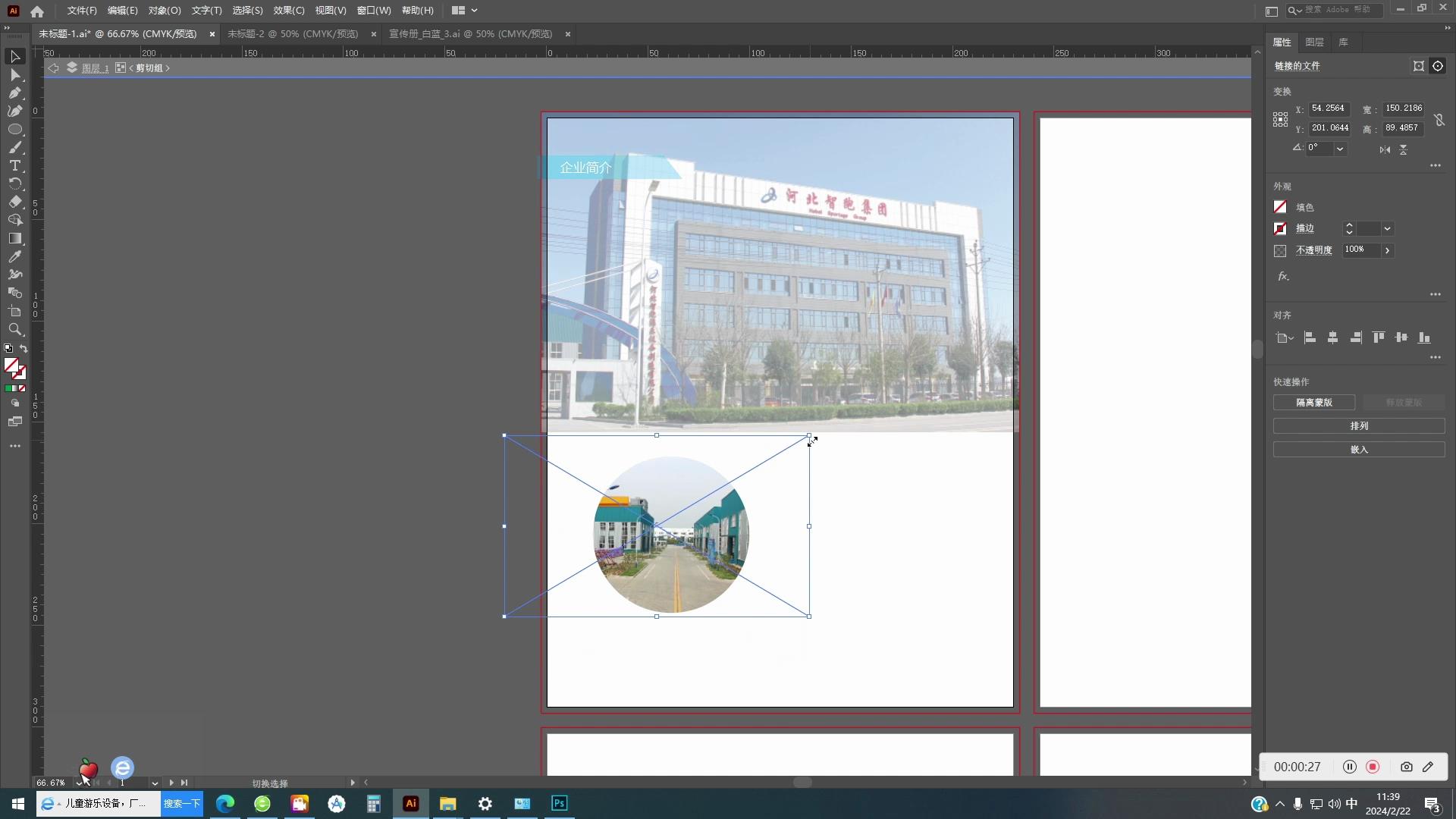This screenshot has height=819, width=1456.
Task: Toggle edit clipping path mode
Action: (x=1419, y=67)
